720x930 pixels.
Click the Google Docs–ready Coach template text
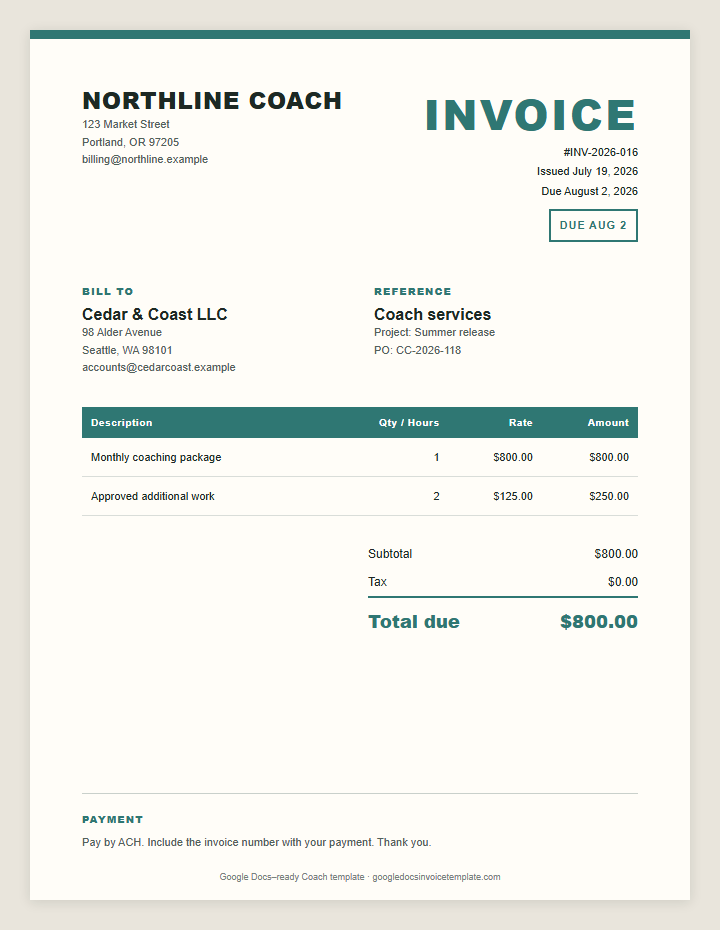point(292,877)
